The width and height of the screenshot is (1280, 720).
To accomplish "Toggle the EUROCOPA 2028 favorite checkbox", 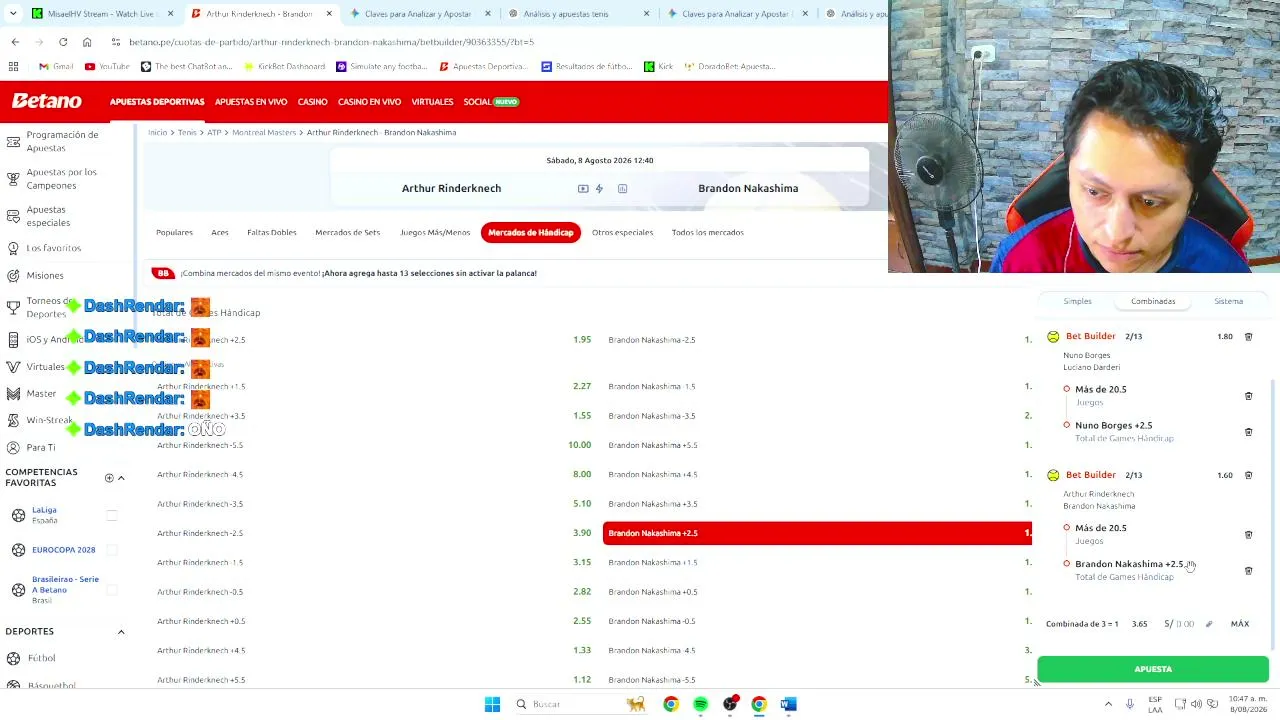I will pos(112,550).
